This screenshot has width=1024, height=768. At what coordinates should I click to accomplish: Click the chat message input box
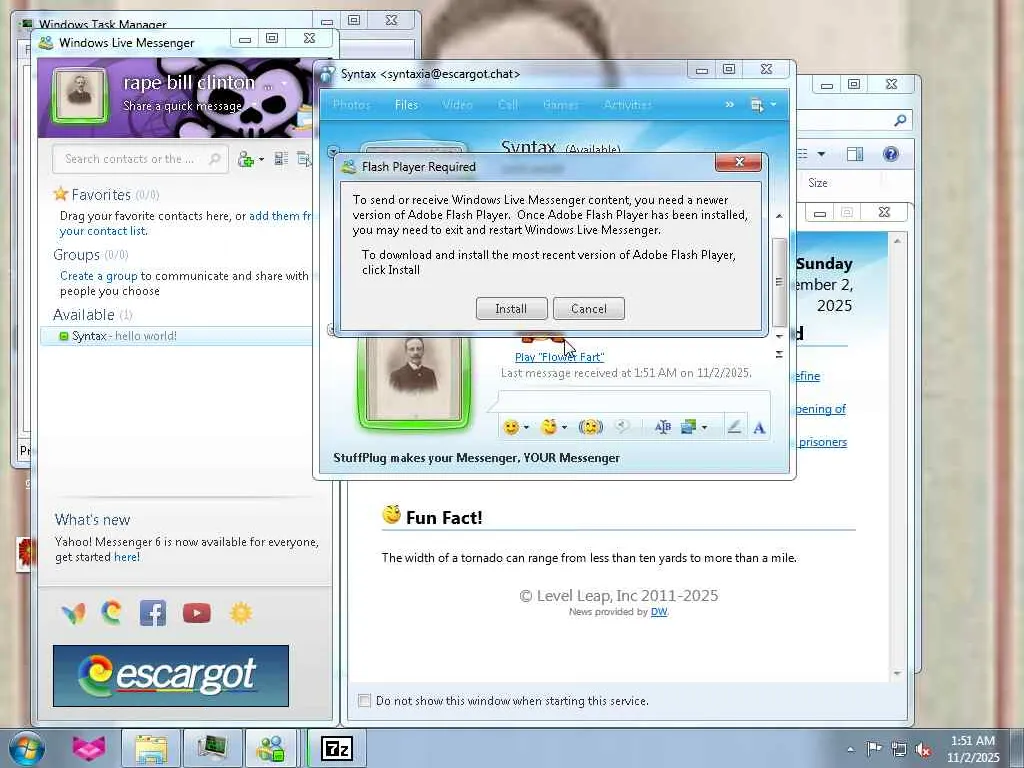coord(633,402)
